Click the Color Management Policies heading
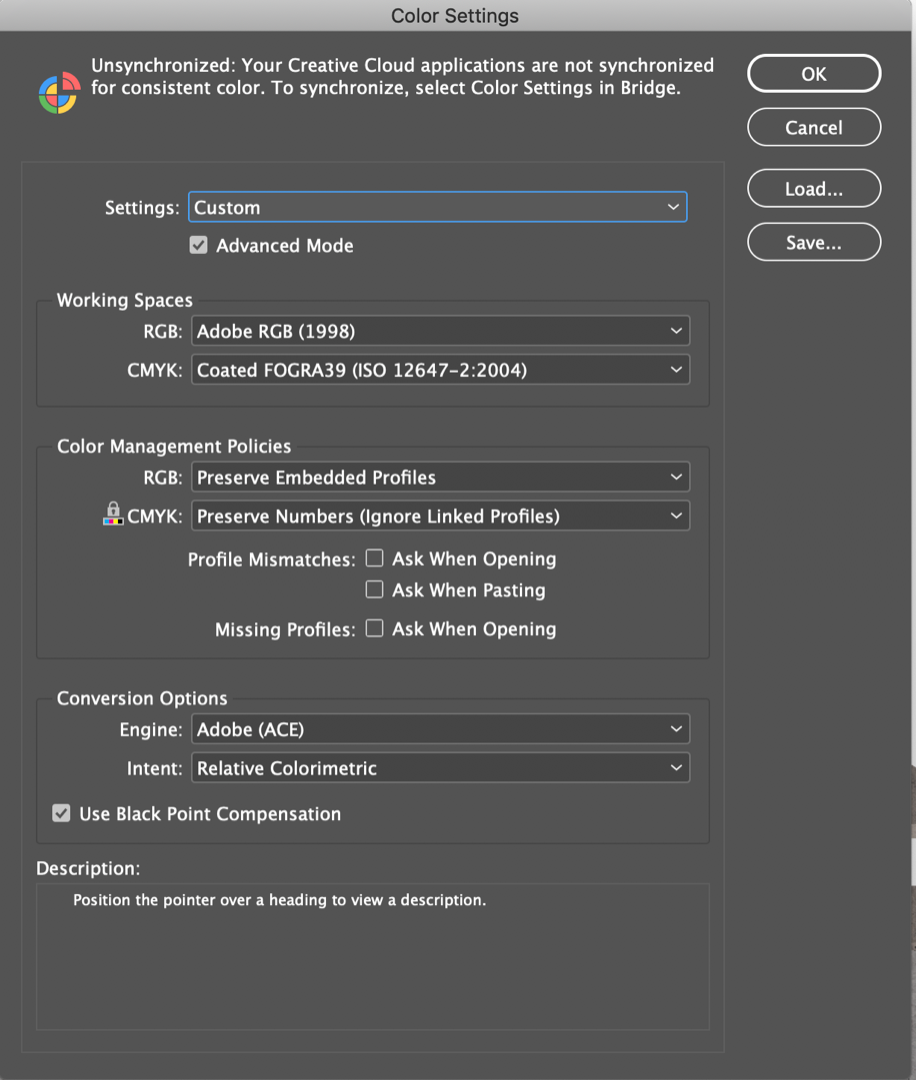 click(x=174, y=446)
